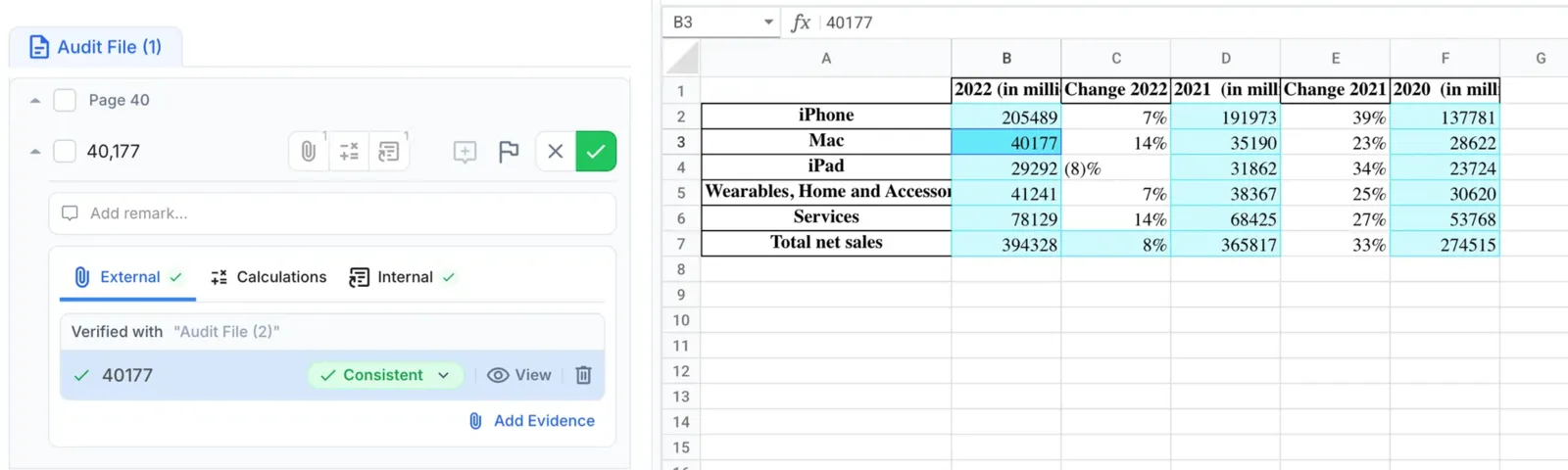The height and width of the screenshot is (470, 1568).
Task: Open the Consistent status dropdown
Action: tap(385, 375)
